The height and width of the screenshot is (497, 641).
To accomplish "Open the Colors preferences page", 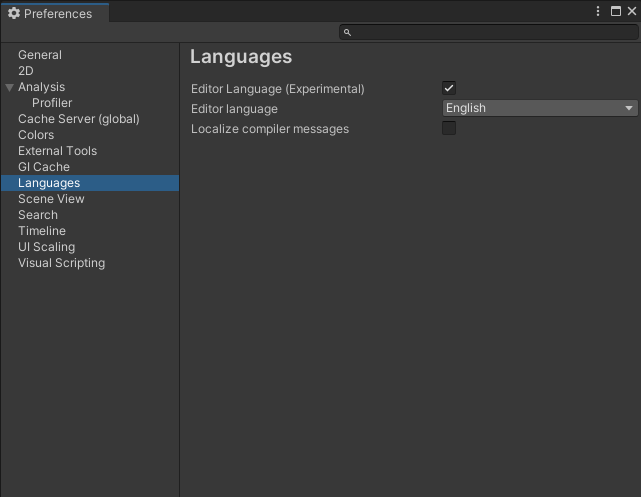I will point(36,135).
